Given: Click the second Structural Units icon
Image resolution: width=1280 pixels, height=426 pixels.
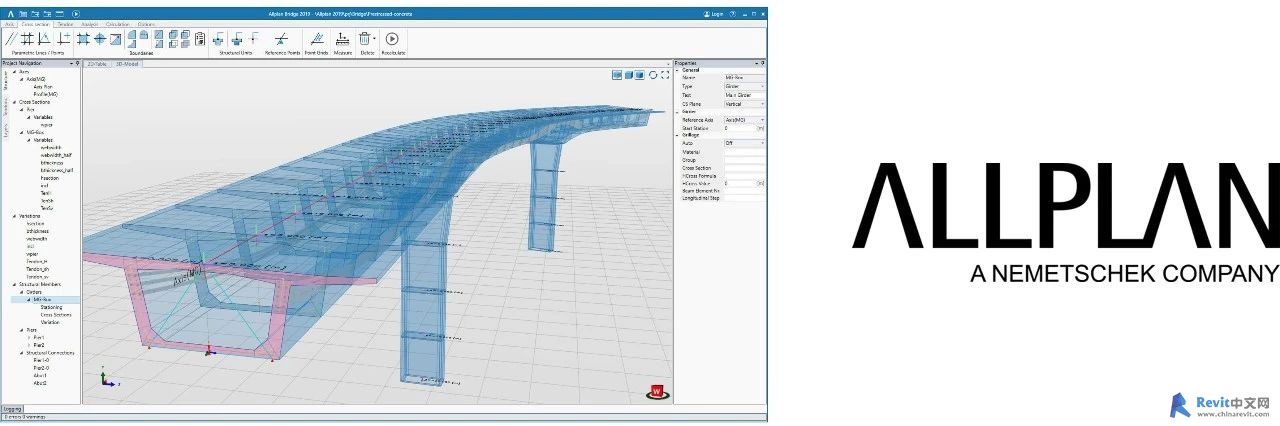Looking at the screenshot, I should pos(238,39).
